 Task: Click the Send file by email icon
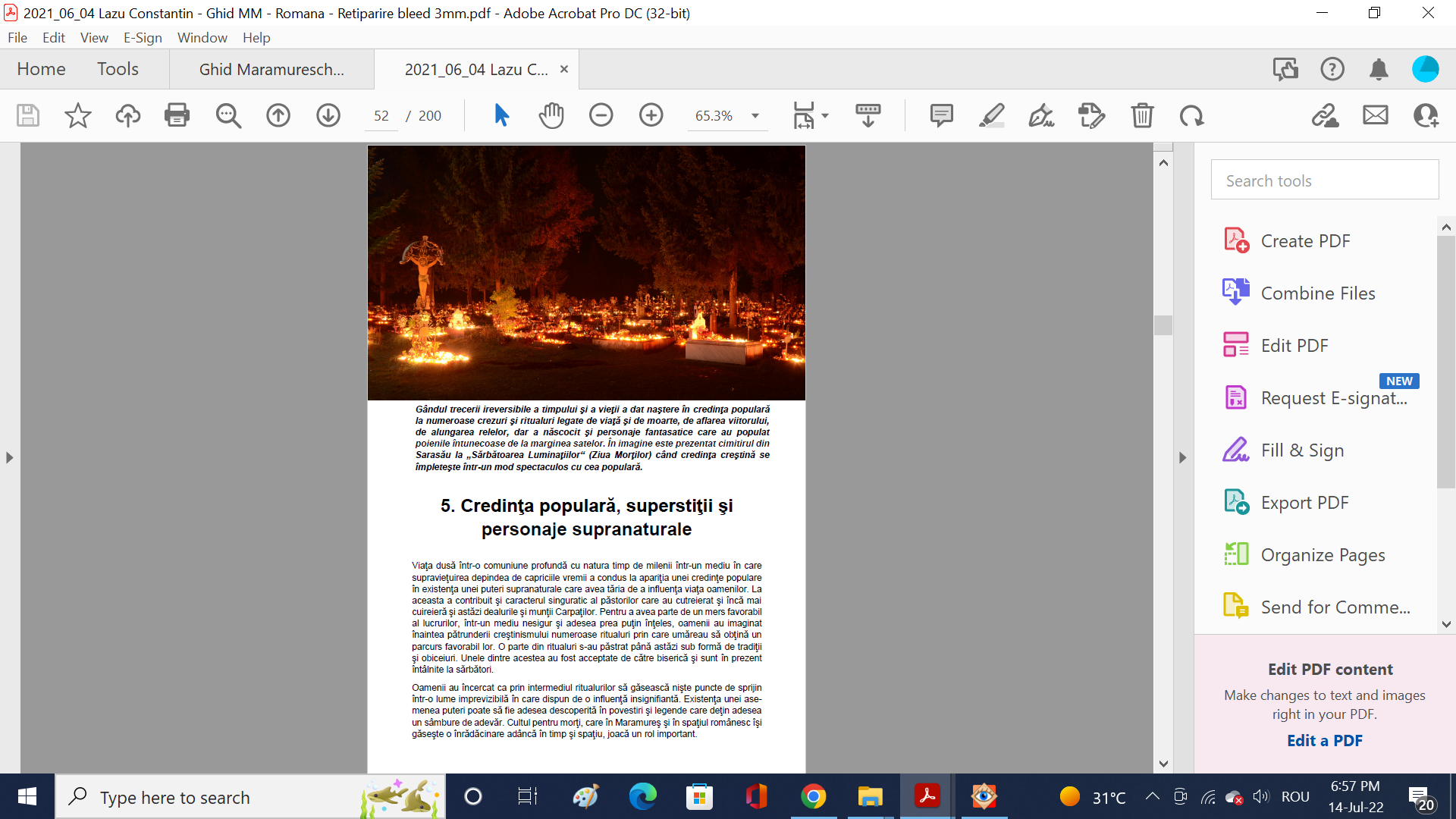point(1375,115)
